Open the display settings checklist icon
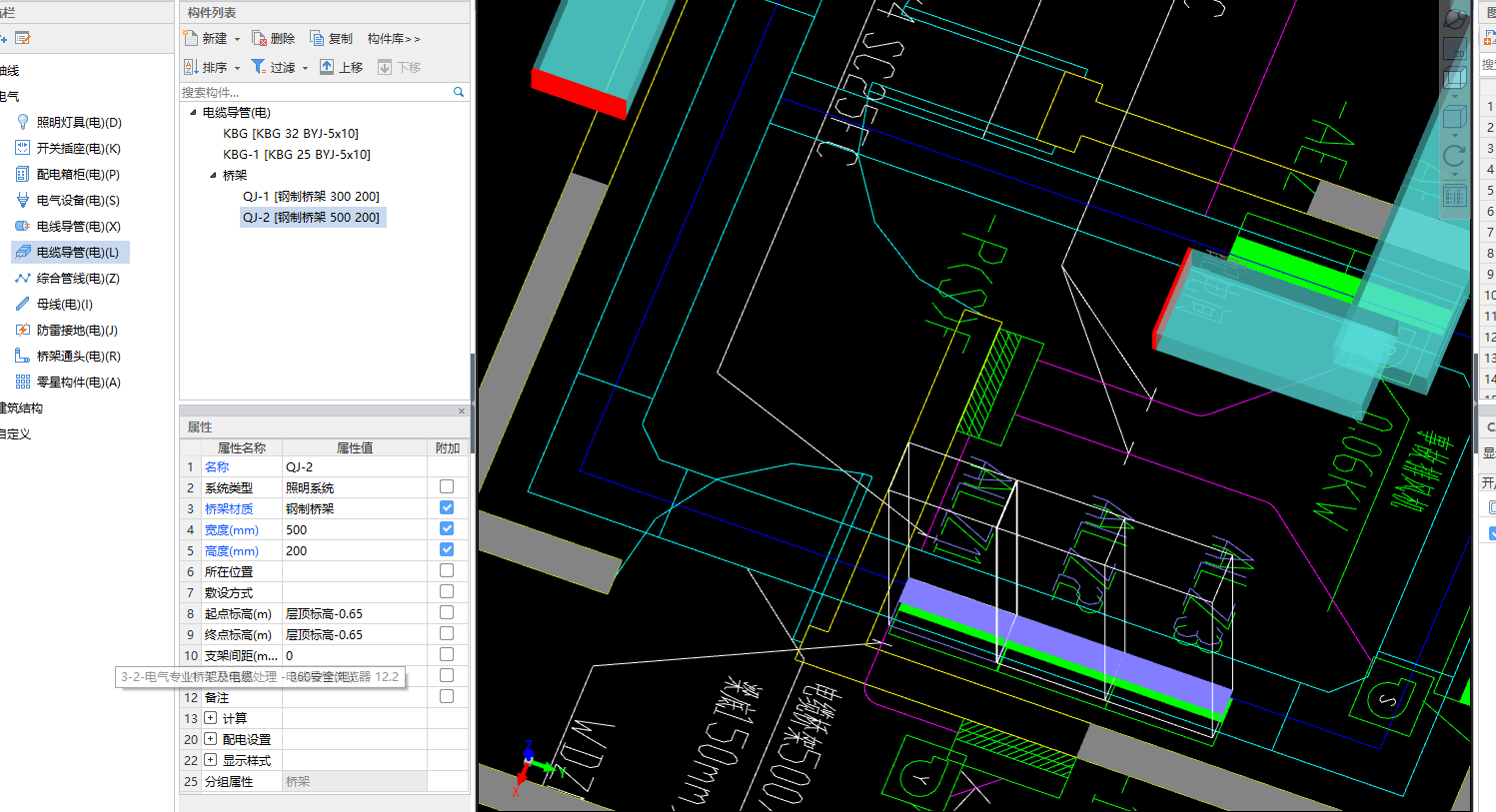The height and width of the screenshot is (812, 1496). pyautogui.click(x=1455, y=196)
